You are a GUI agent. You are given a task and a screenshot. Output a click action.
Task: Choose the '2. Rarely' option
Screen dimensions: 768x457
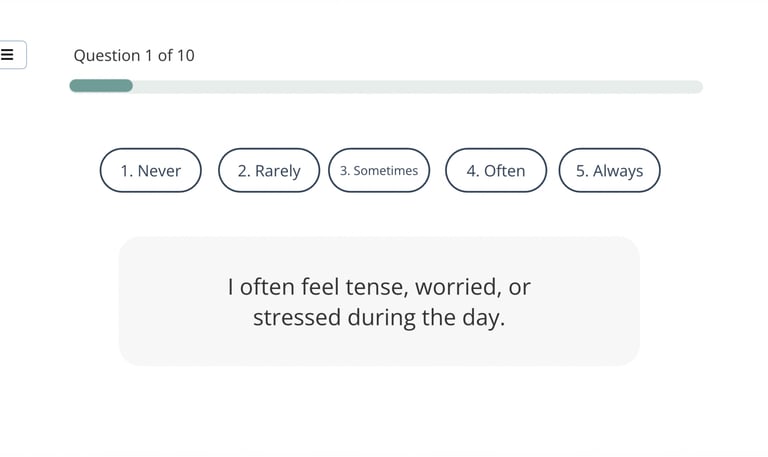click(x=269, y=170)
